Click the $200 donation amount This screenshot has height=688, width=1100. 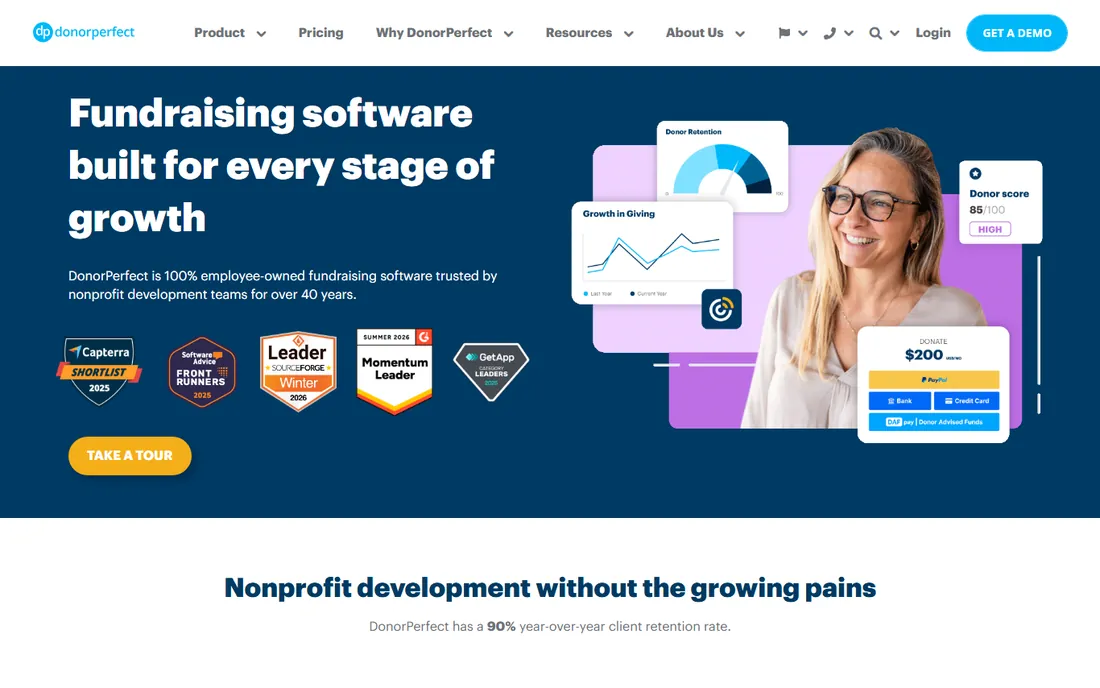[x=924, y=355]
